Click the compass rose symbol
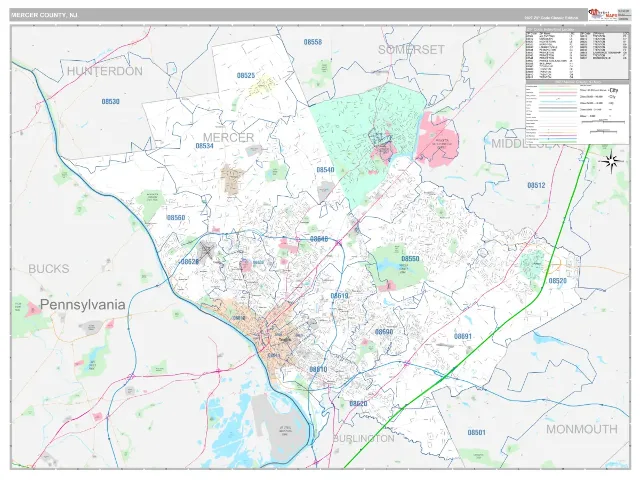Viewport: 640px width, 480px height. (x=611, y=161)
